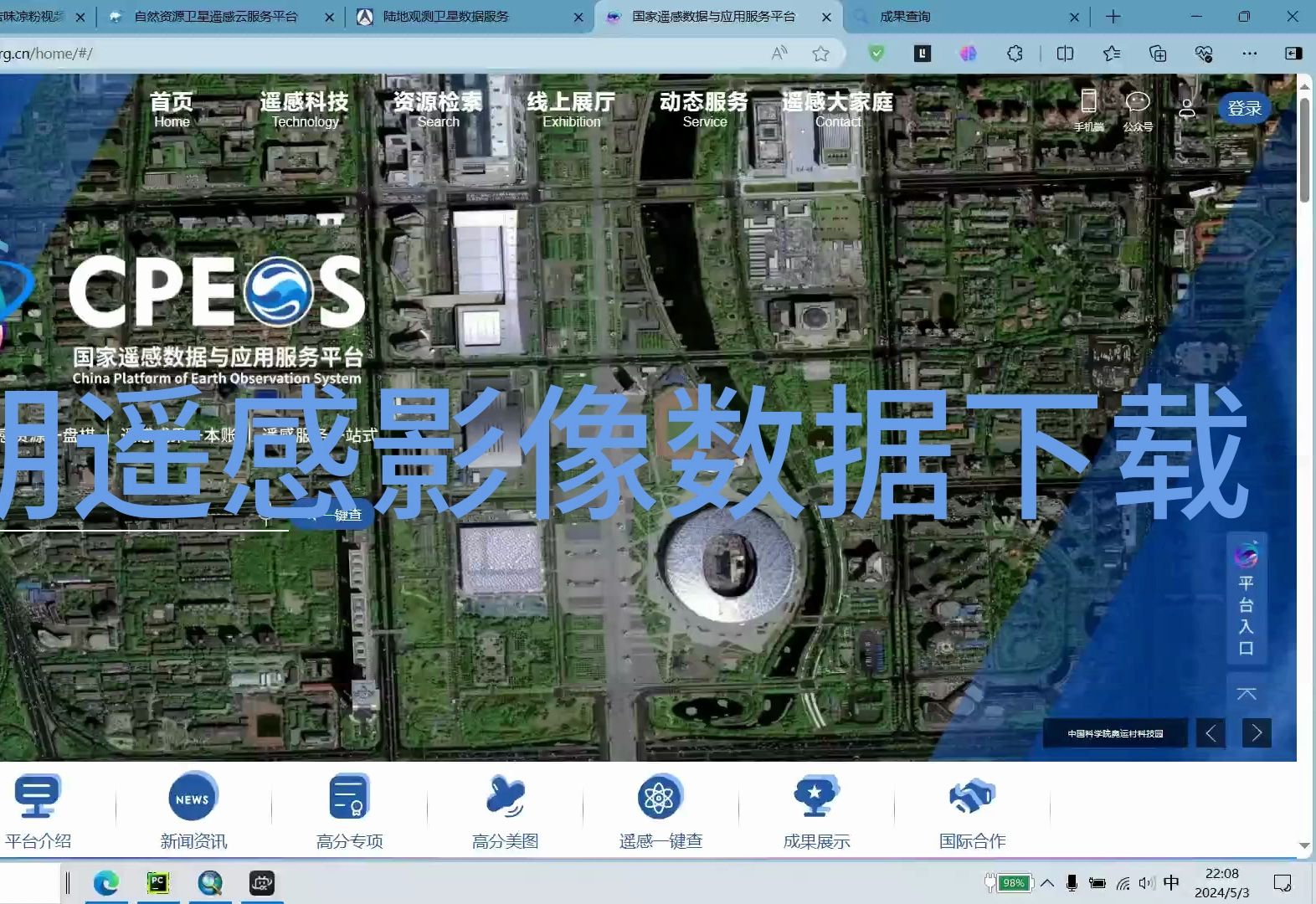
Task: Open the 遥感科技 Technology menu
Action: coord(305,110)
